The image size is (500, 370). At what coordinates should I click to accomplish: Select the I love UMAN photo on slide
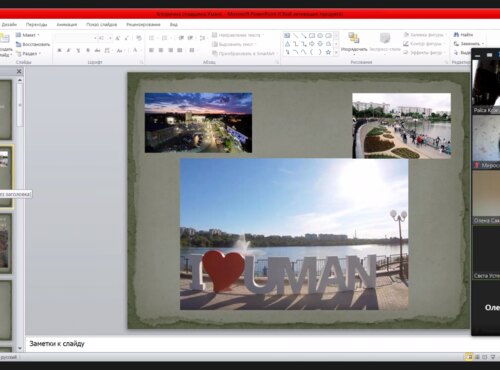pos(294,234)
